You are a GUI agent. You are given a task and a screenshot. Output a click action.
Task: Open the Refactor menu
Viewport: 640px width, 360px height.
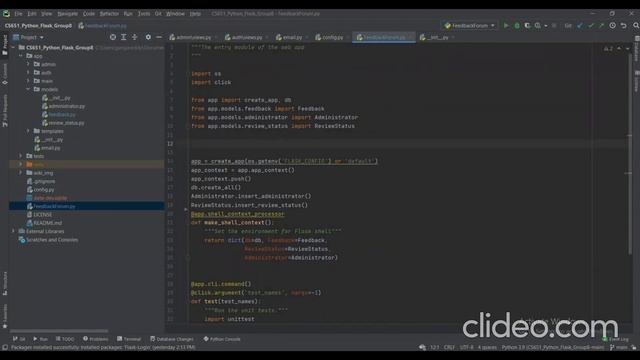pos(109,13)
